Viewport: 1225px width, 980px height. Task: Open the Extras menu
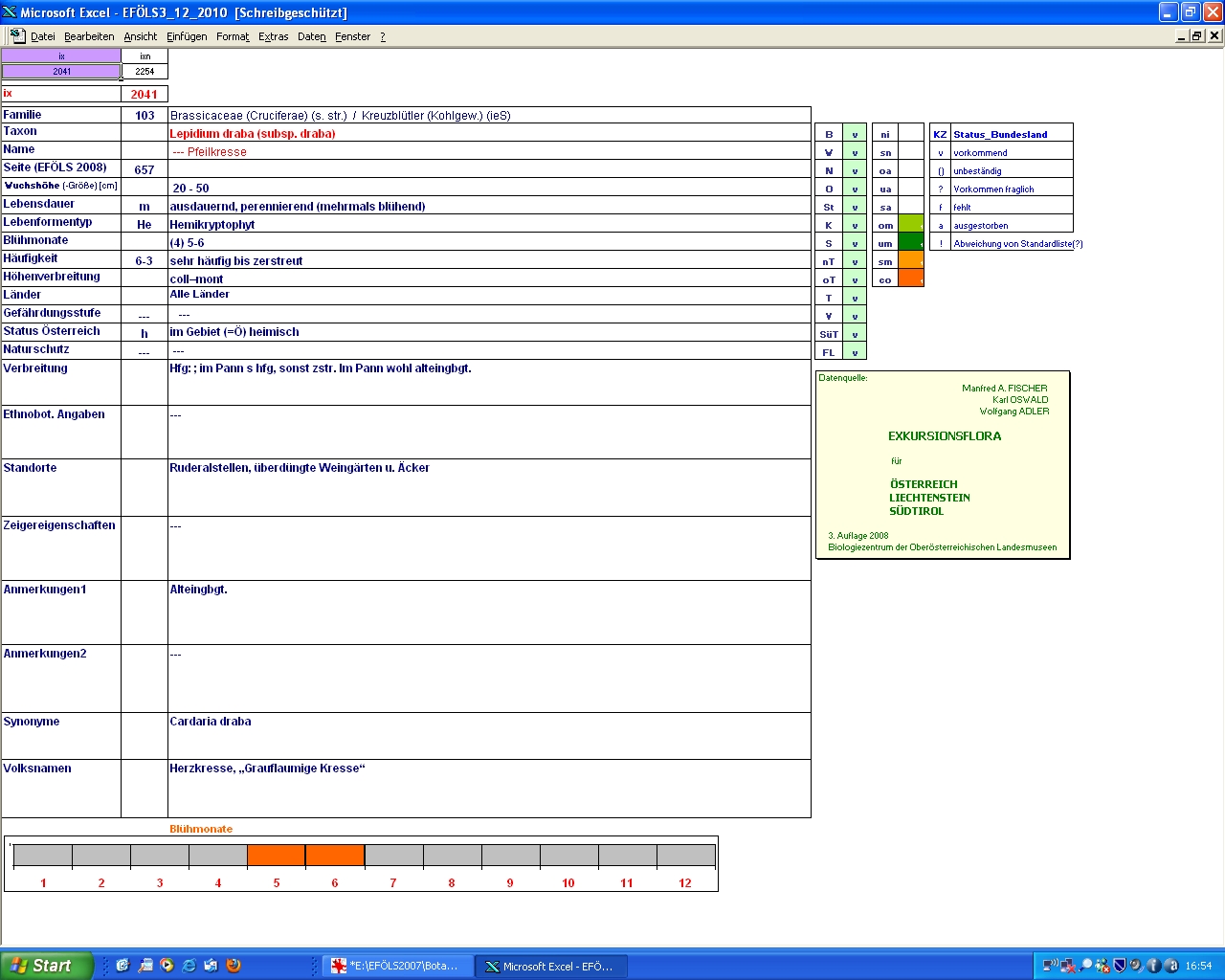pyautogui.click(x=274, y=36)
